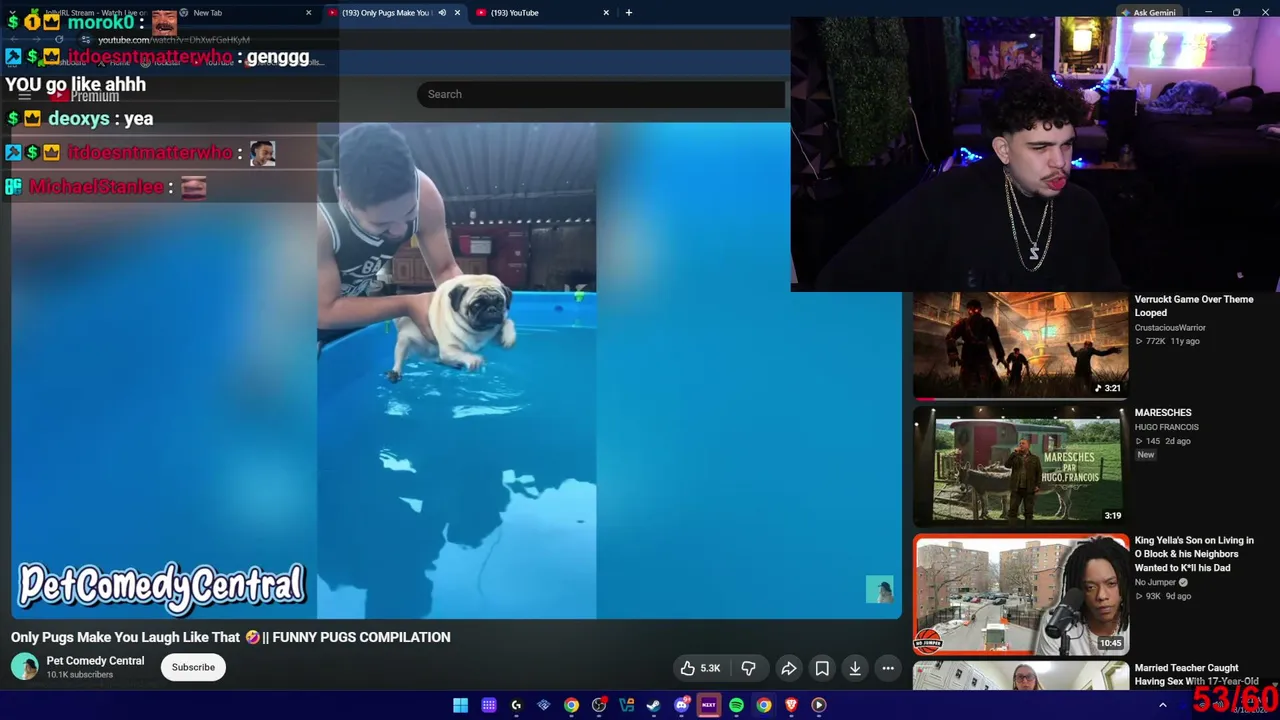Open Steam from the taskbar
This screenshot has height=720, width=1280.
(x=654, y=705)
